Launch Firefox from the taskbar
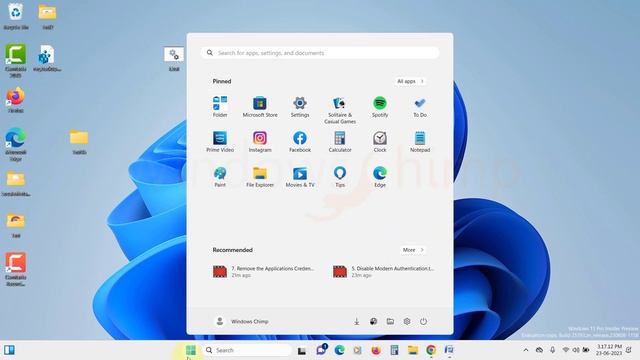The image size is (640, 360). point(376,350)
